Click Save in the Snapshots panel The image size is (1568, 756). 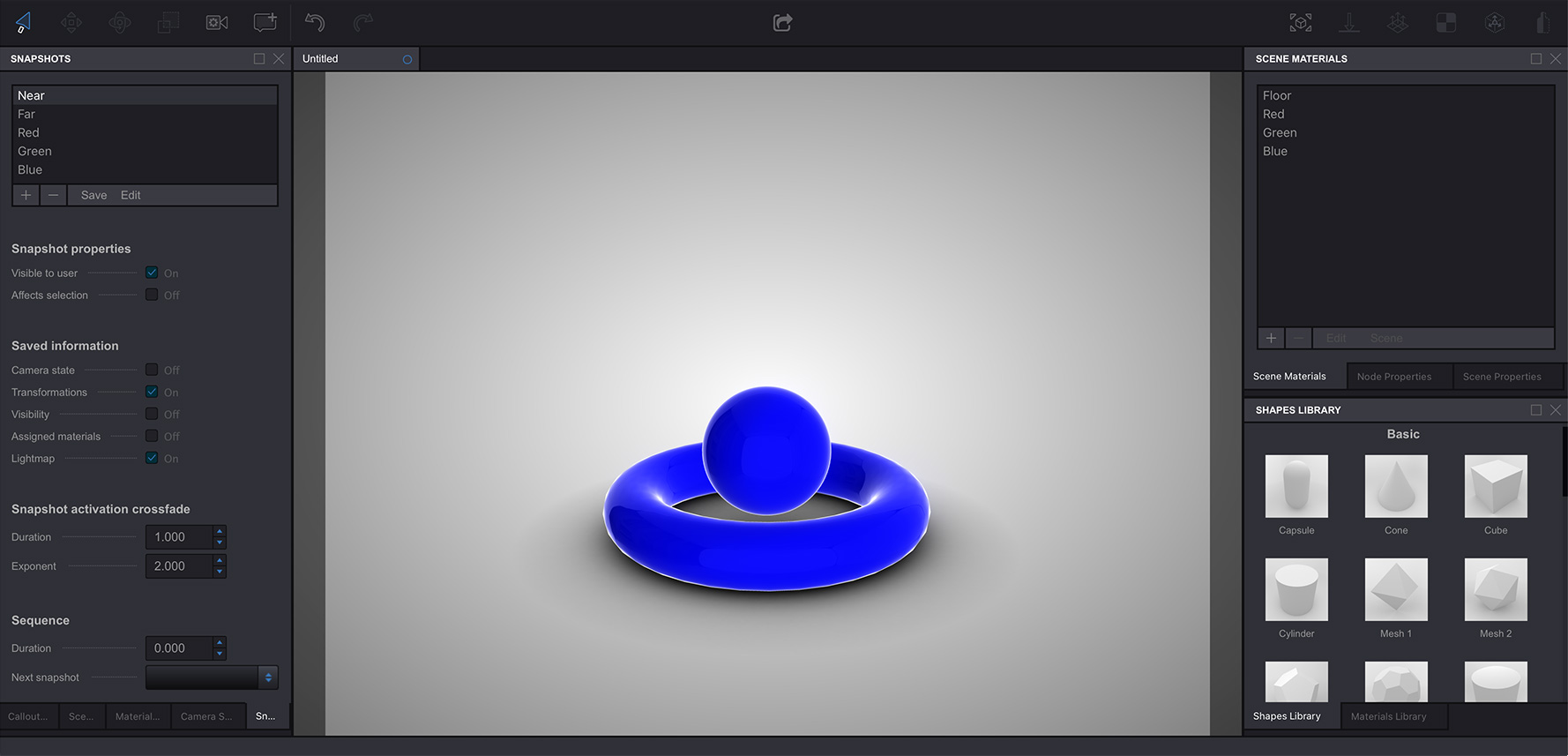(x=93, y=195)
